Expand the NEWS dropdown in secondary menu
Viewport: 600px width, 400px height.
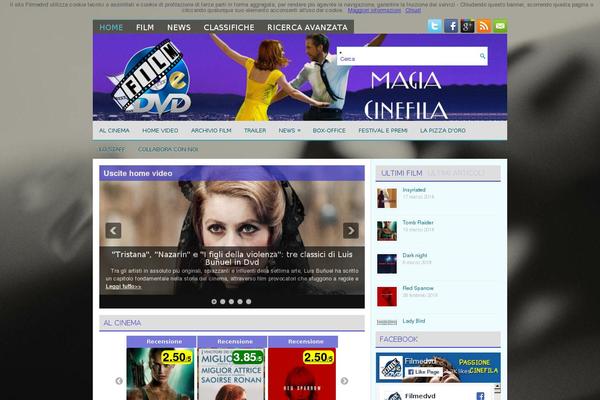289,131
